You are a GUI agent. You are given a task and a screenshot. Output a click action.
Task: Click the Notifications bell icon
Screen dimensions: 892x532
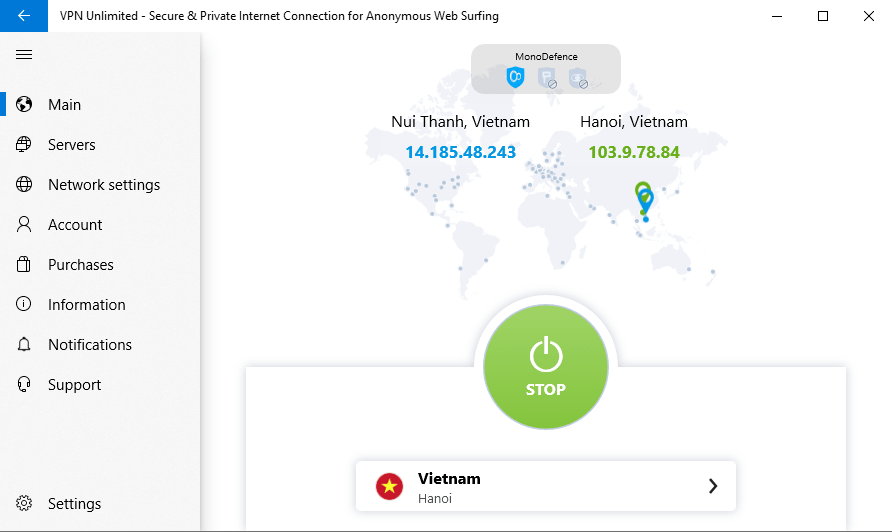[24, 344]
